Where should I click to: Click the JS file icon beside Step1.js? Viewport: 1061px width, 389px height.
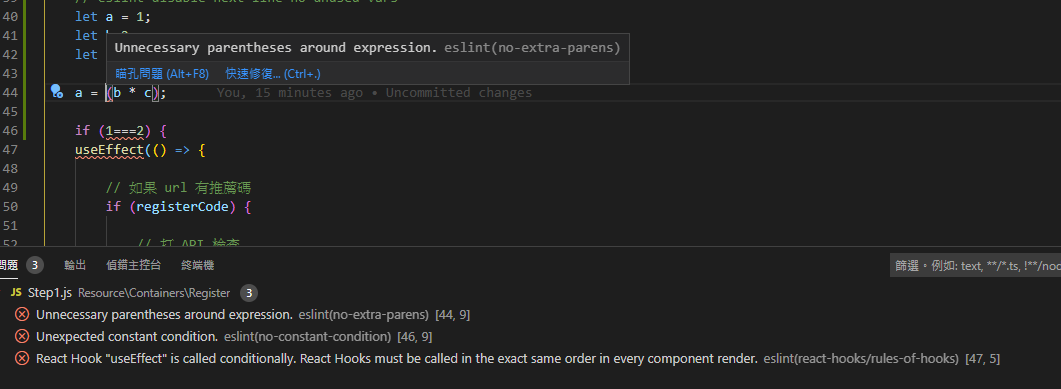16,293
